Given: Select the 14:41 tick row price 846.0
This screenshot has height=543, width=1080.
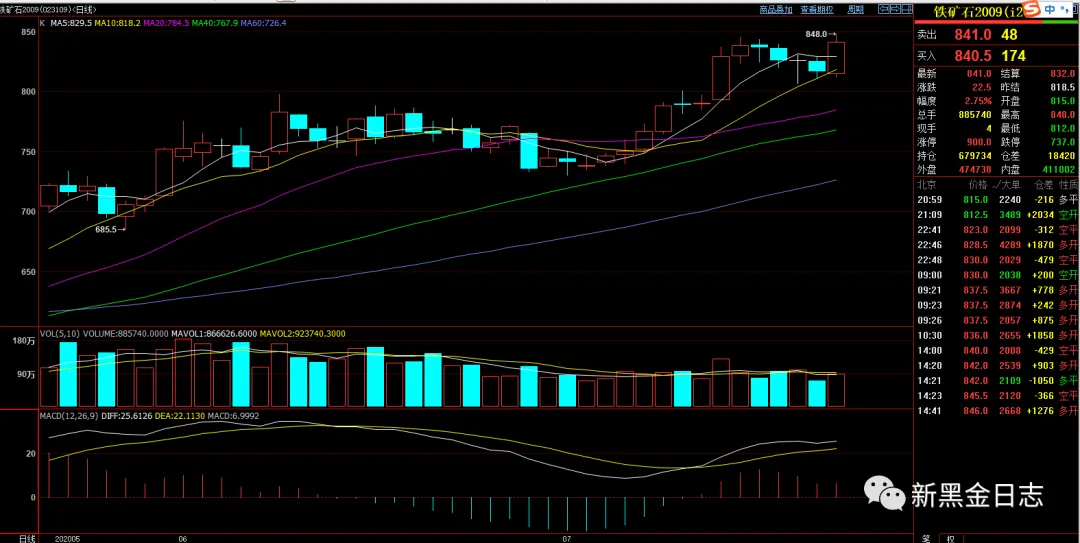Looking at the screenshot, I should tap(977, 411).
